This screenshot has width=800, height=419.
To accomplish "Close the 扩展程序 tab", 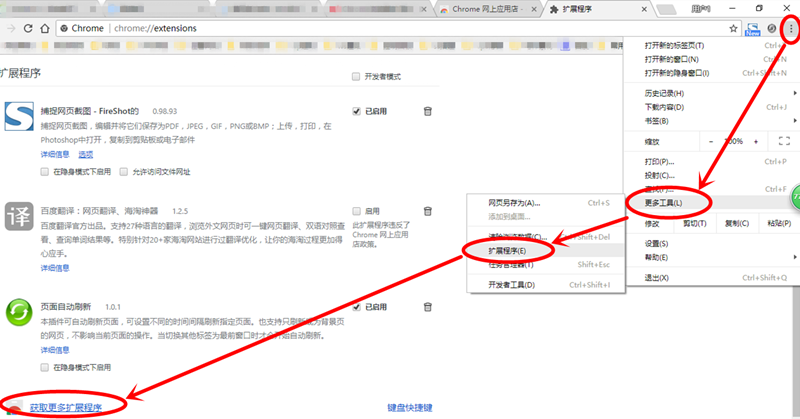I will tap(644, 9).
